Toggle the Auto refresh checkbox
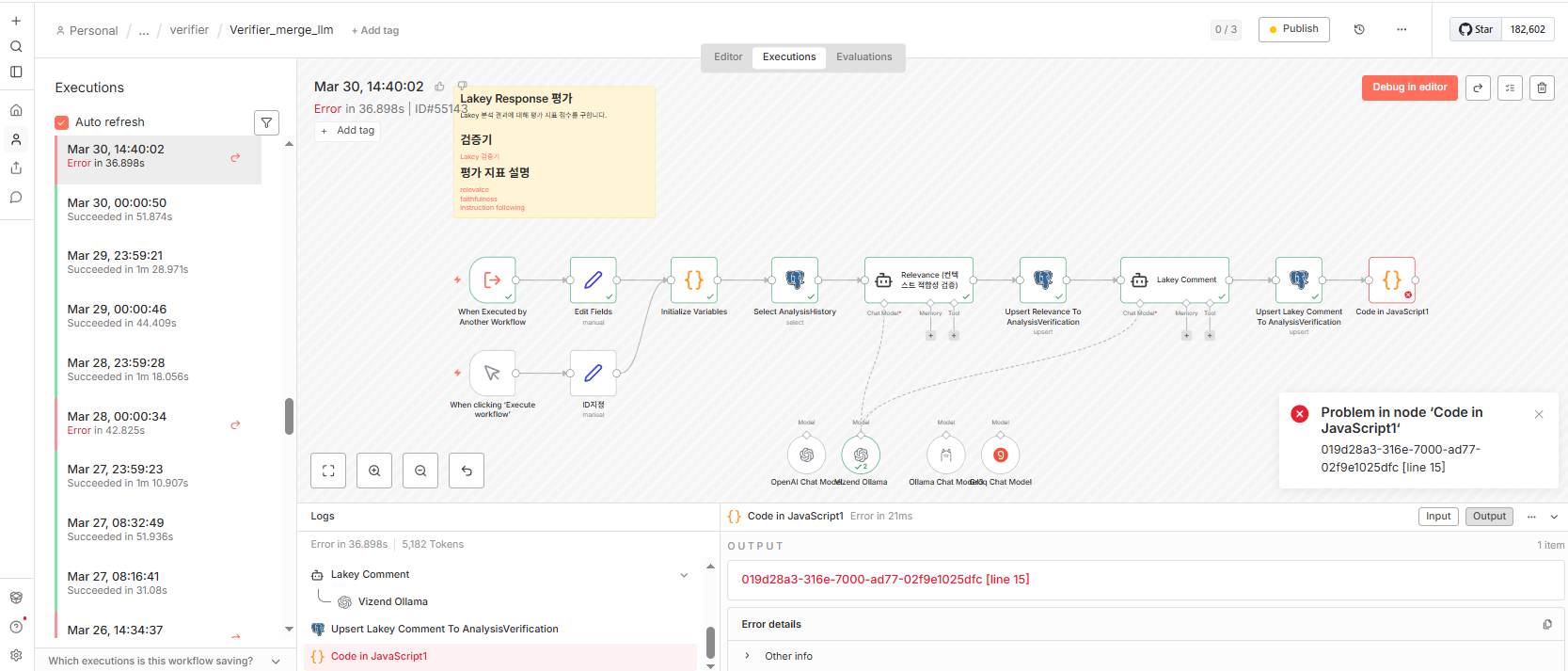The image size is (1568, 671). click(62, 122)
